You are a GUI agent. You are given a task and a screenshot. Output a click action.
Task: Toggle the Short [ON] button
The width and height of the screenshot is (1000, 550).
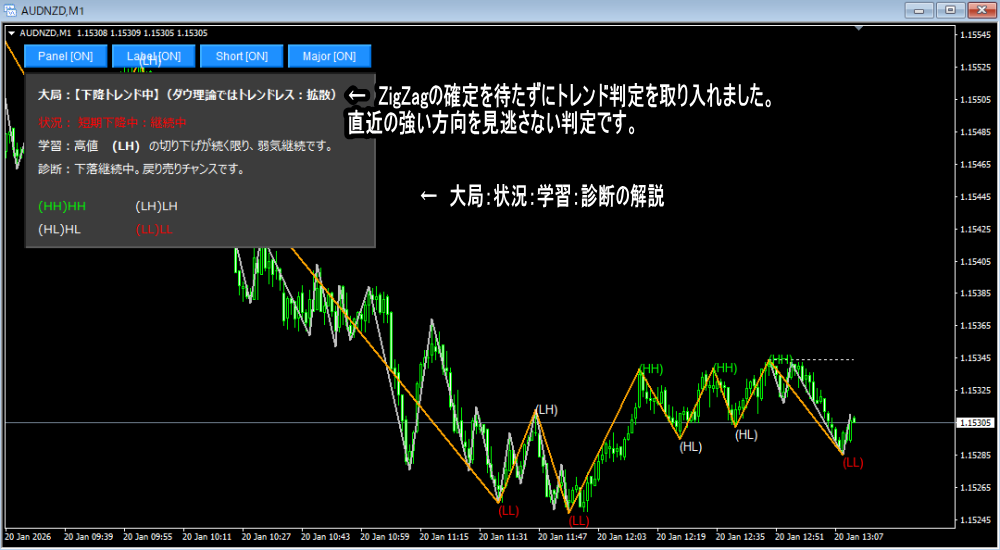[241, 56]
